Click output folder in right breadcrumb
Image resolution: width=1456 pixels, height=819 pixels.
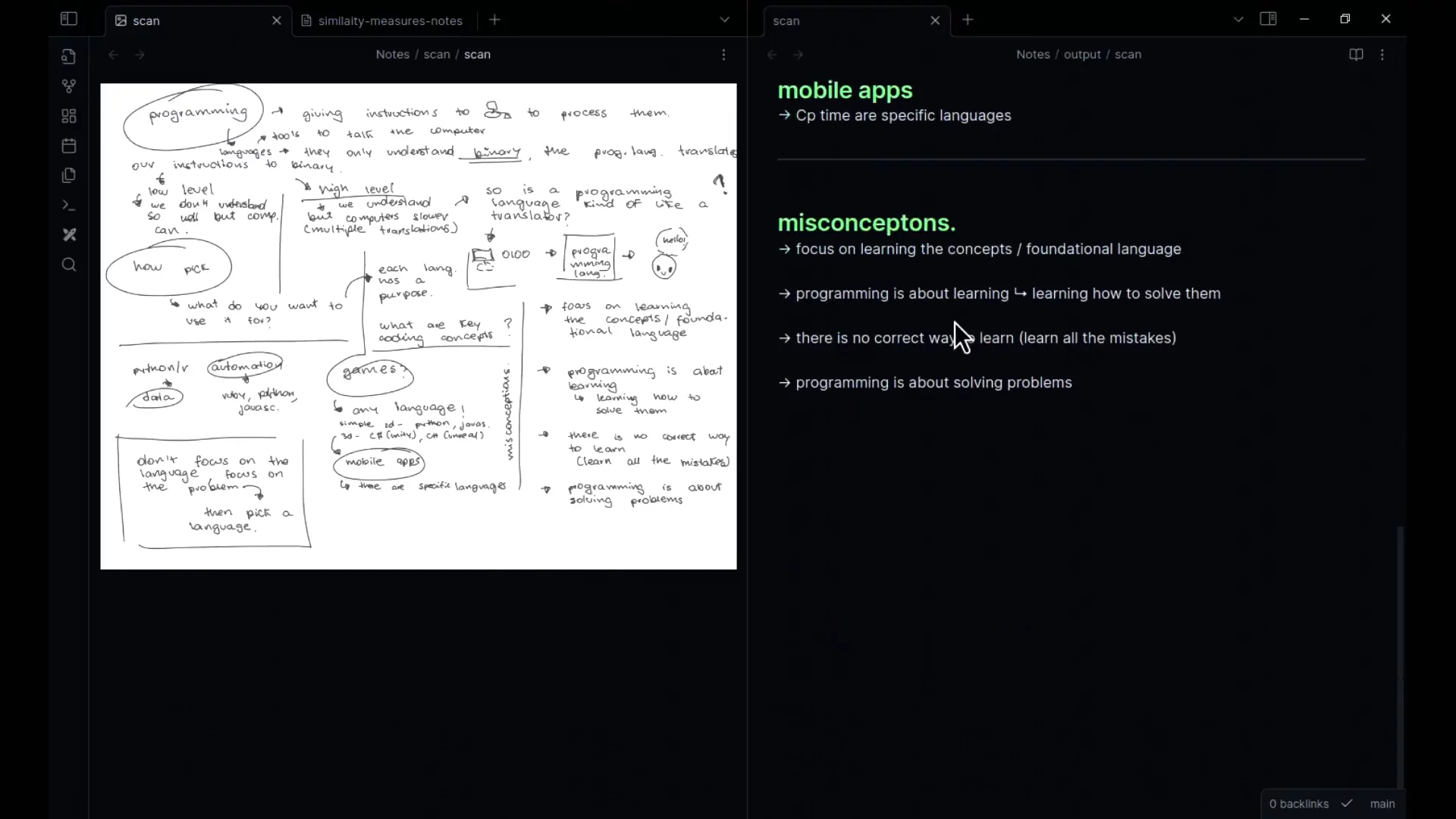tap(1082, 55)
